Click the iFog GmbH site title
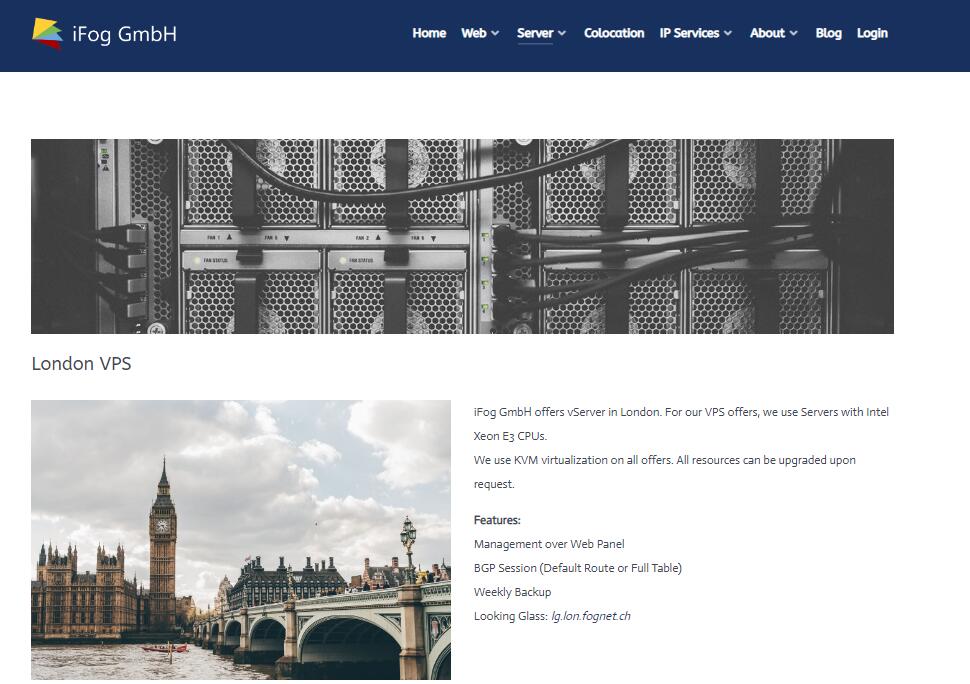Image resolution: width=970 pixels, height=684 pixels. (124, 33)
